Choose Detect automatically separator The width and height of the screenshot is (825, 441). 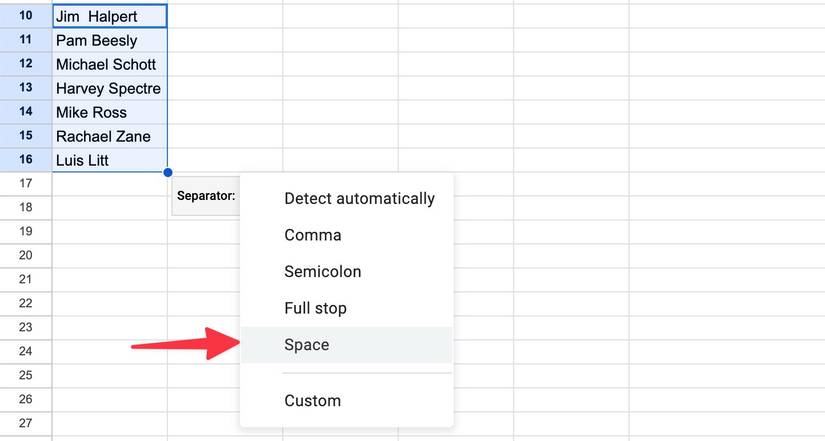(359, 199)
